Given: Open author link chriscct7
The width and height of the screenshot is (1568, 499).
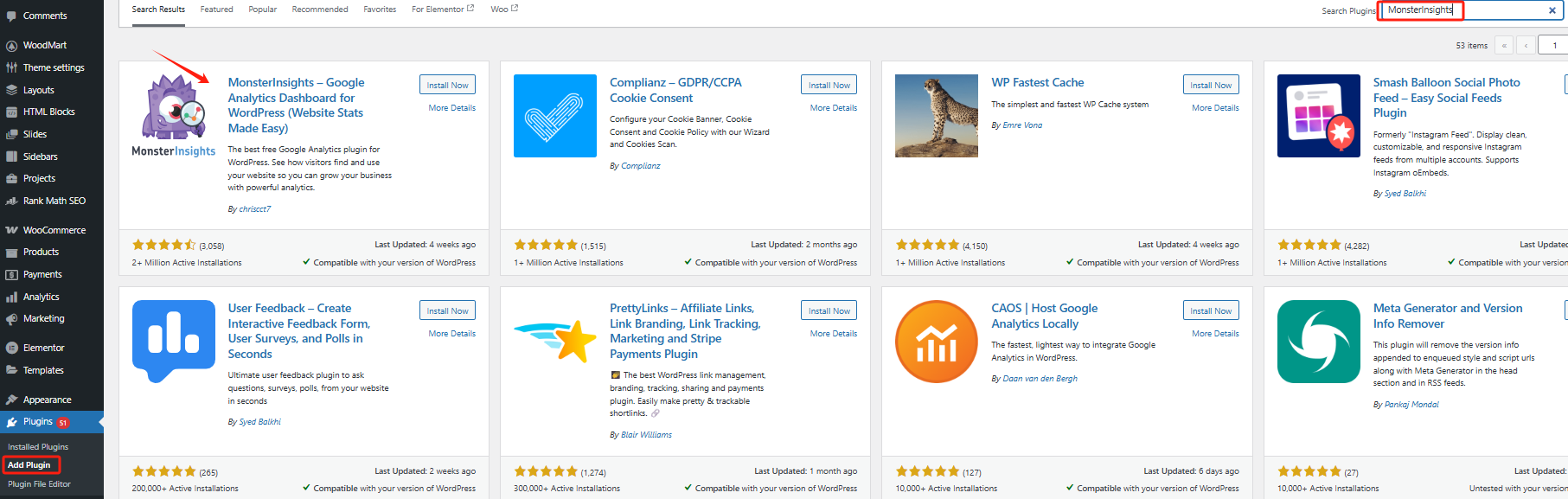Looking at the screenshot, I should pos(254,209).
